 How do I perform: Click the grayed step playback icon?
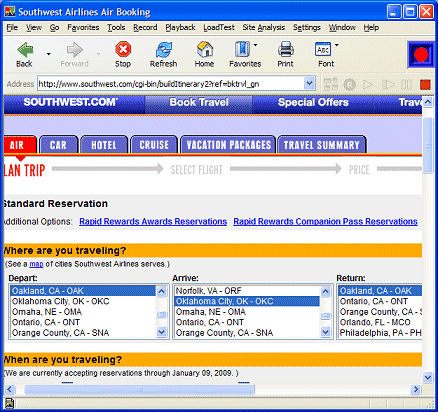pyautogui.click(x=388, y=85)
